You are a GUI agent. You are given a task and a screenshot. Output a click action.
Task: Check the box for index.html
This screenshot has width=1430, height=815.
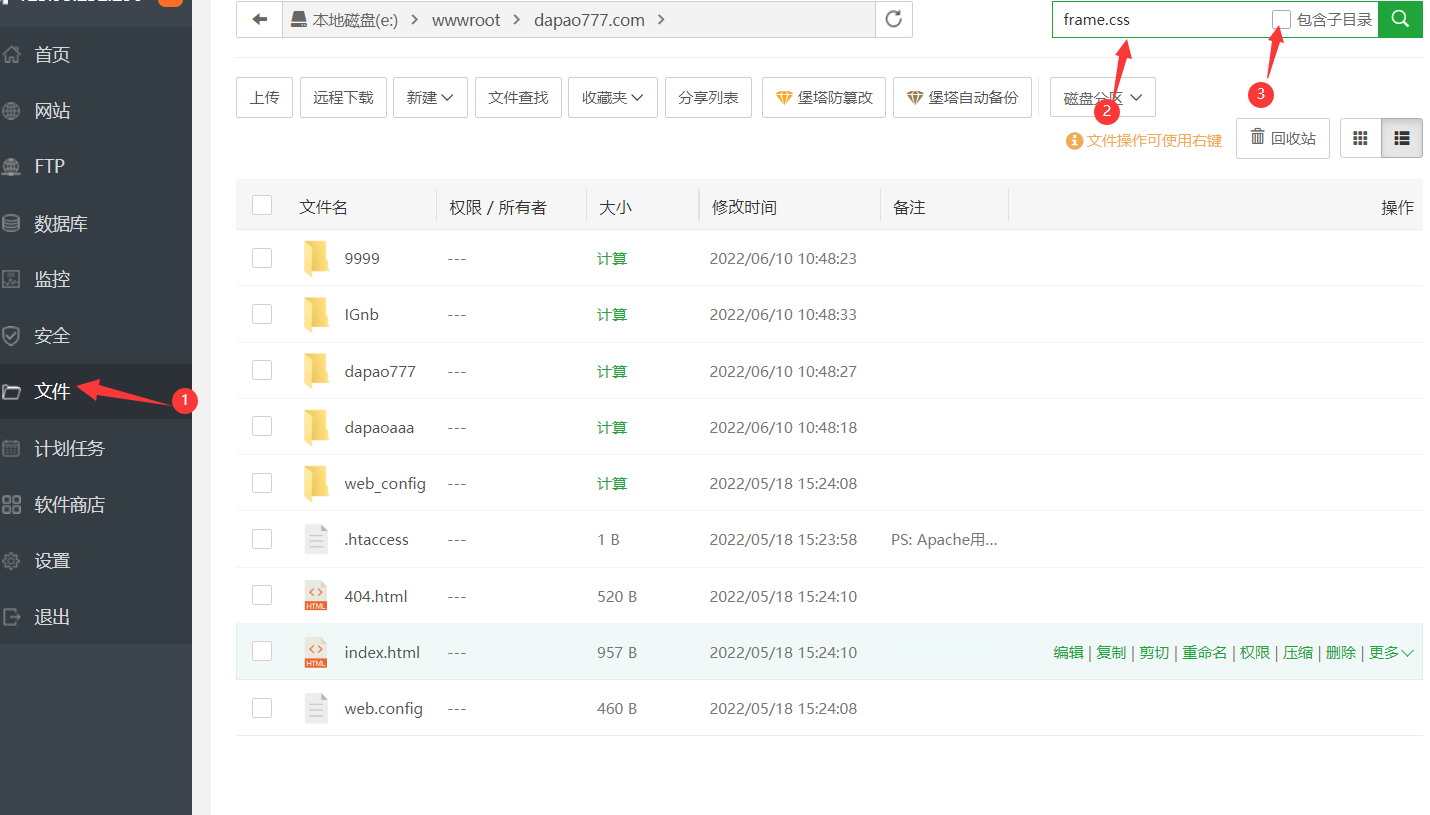tap(262, 651)
